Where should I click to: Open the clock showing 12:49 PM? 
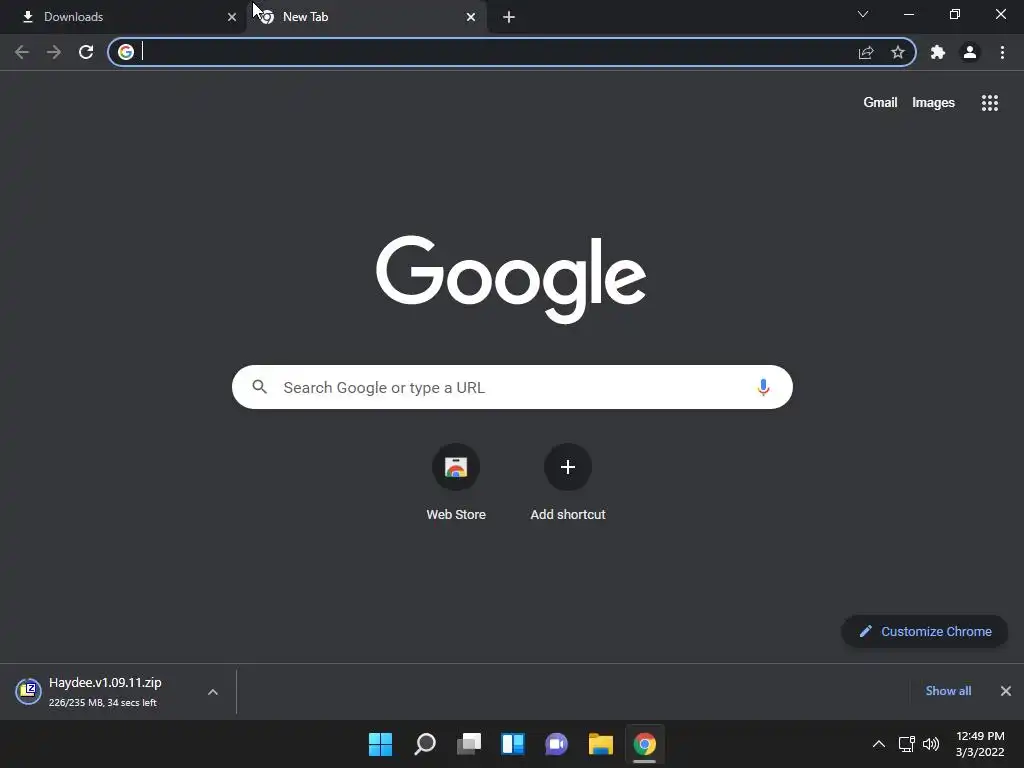click(x=980, y=744)
